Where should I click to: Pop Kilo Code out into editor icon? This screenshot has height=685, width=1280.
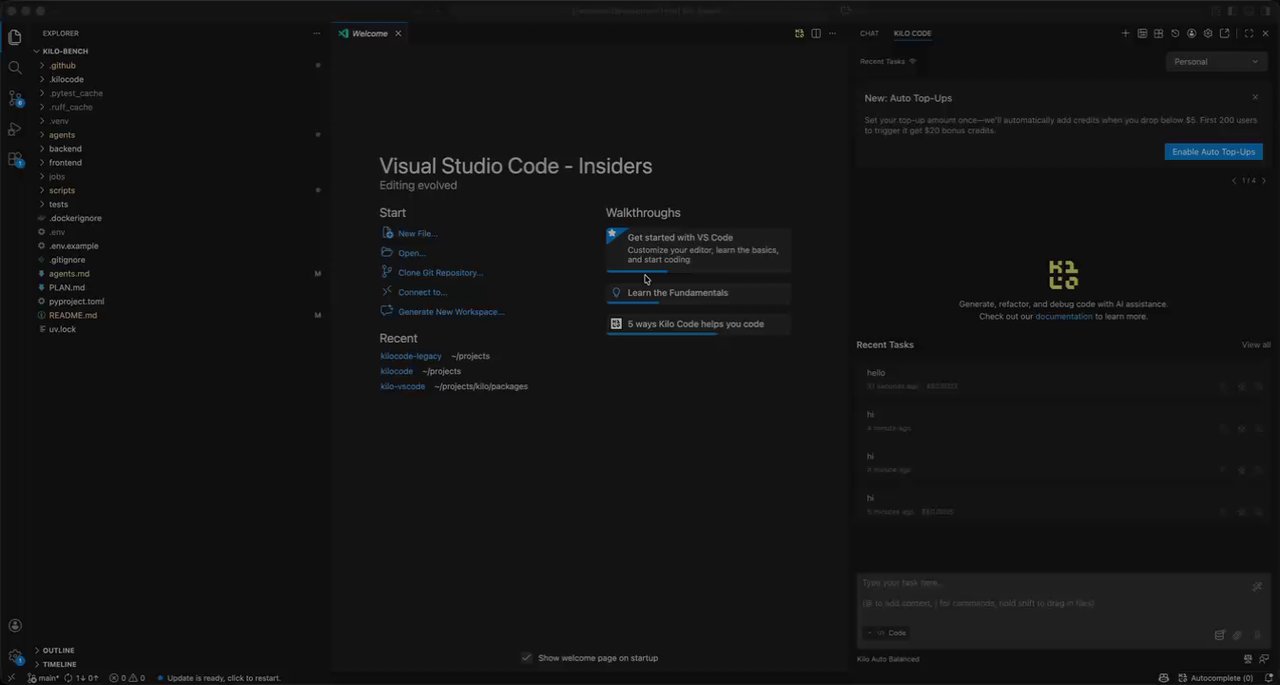click(1225, 33)
